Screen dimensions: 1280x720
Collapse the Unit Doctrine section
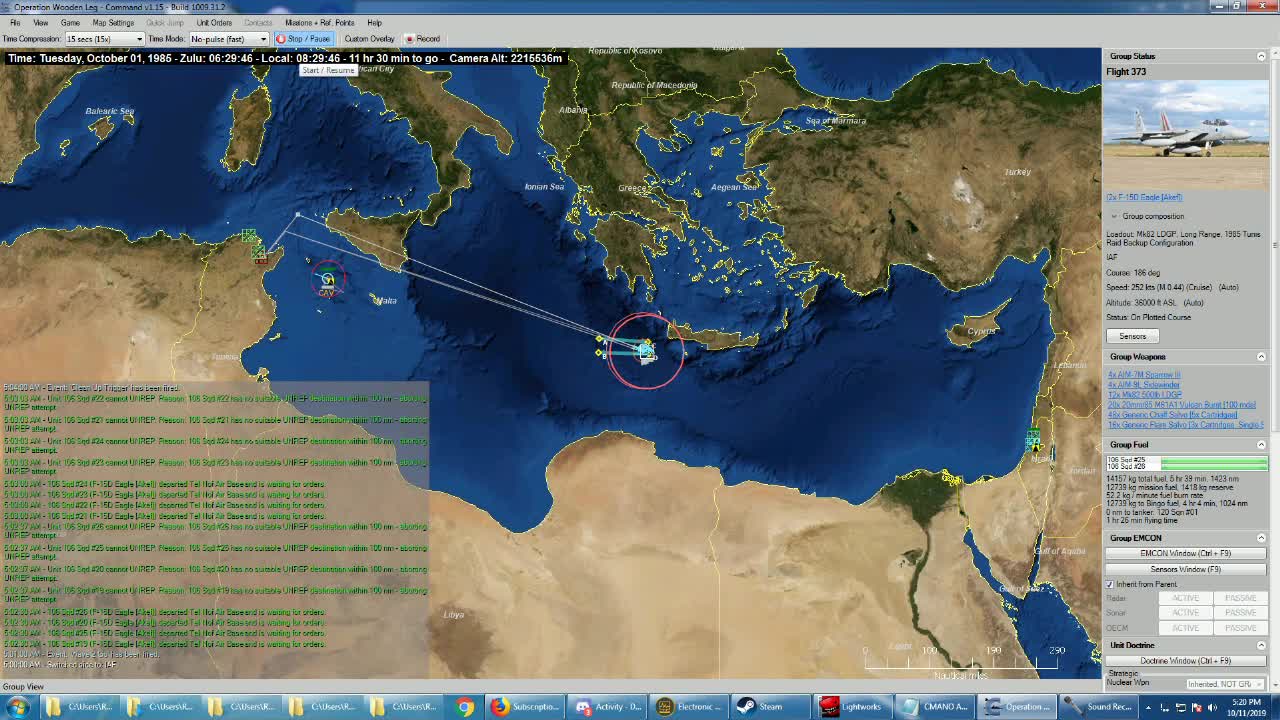[x=1261, y=645]
